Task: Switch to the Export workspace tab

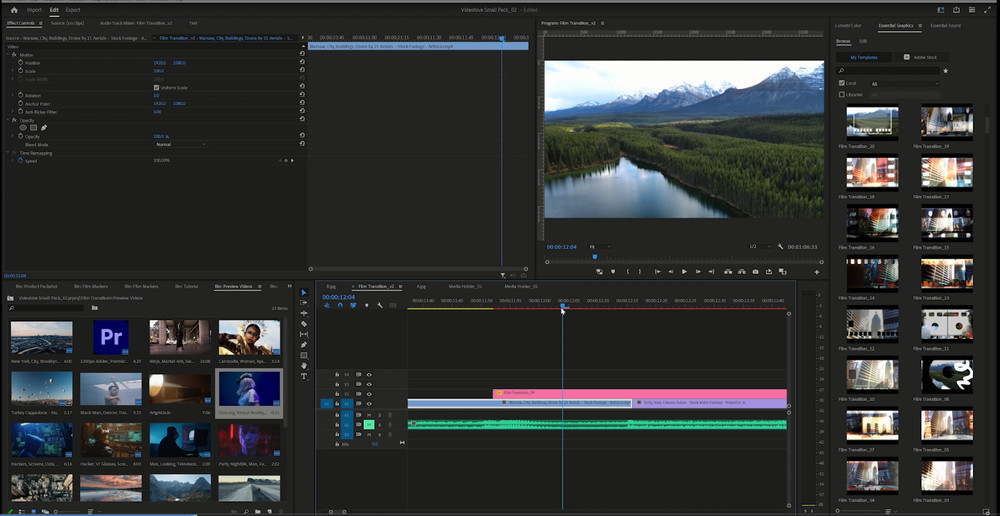Action: 73,10
